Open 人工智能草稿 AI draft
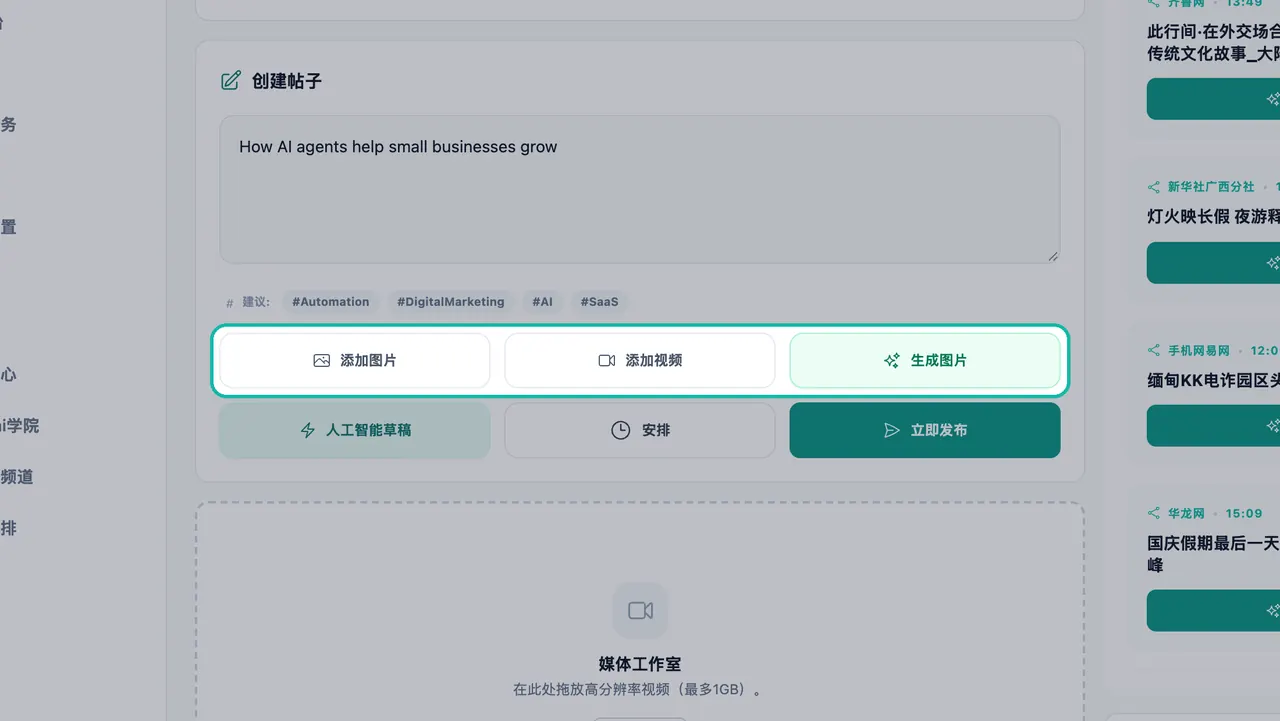The image size is (1280, 721). (x=354, y=430)
